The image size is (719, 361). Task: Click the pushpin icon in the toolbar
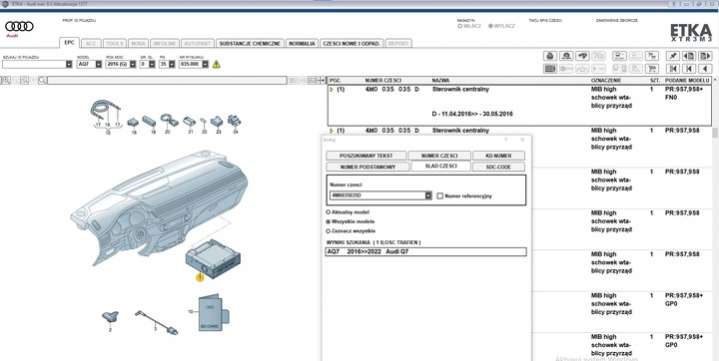pos(673,56)
